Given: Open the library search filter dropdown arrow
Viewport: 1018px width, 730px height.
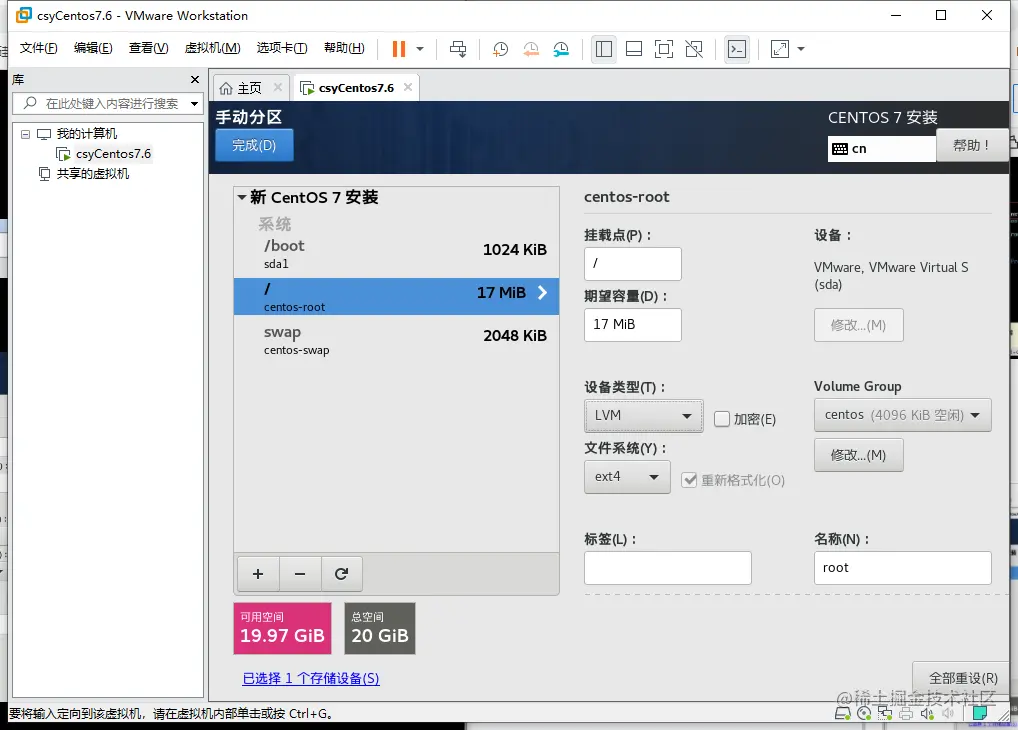Looking at the screenshot, I should click(x=194, y=103).
